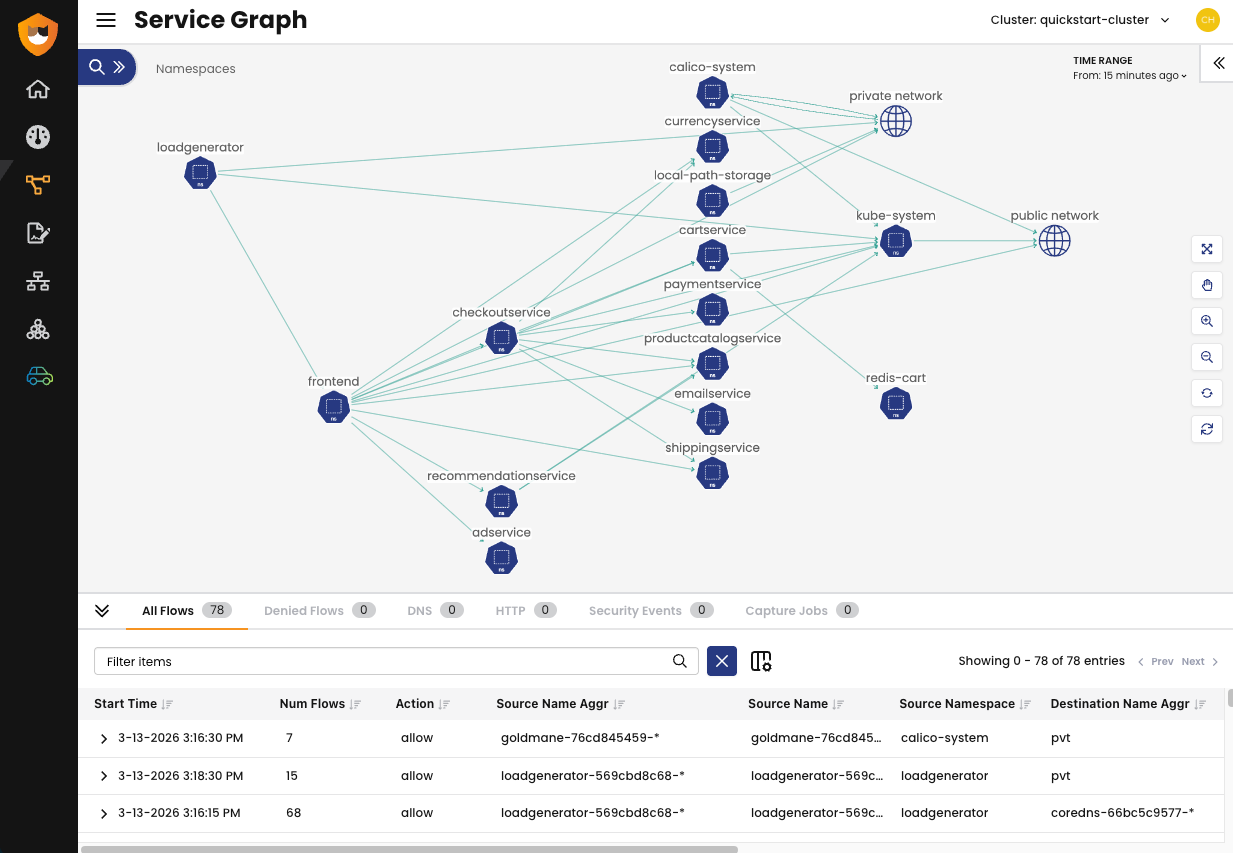
Task: Click the Filter items search field
Action: click(385, 661)
